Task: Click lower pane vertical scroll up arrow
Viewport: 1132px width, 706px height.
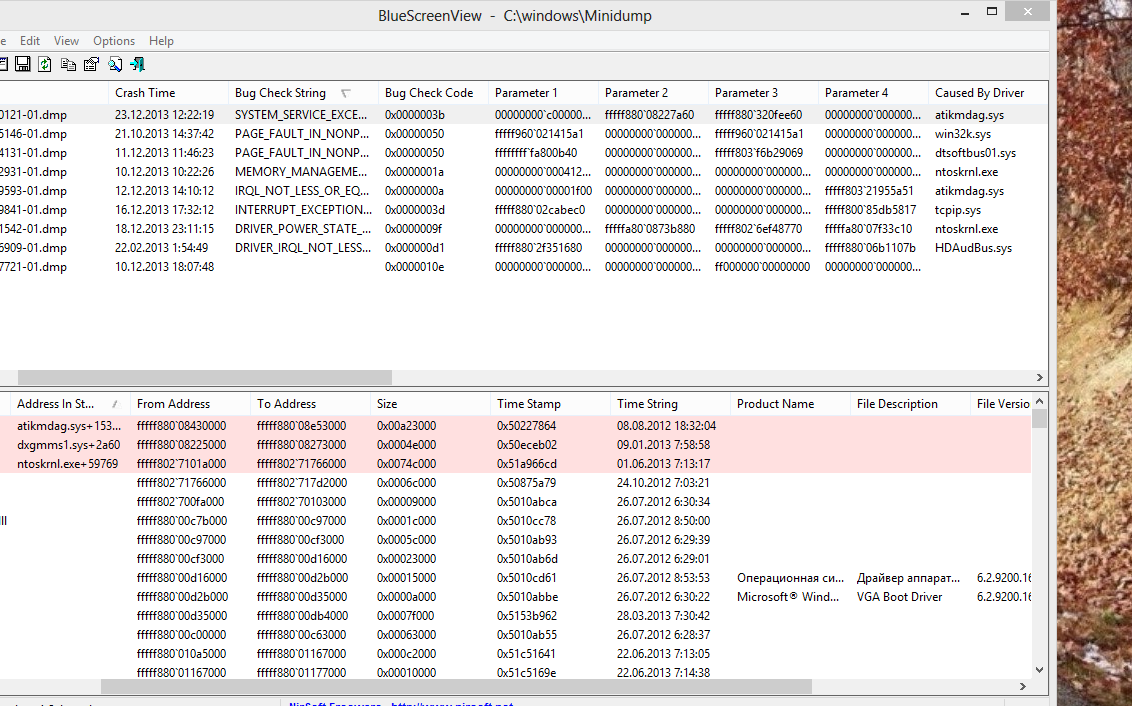Action: 1040,401
